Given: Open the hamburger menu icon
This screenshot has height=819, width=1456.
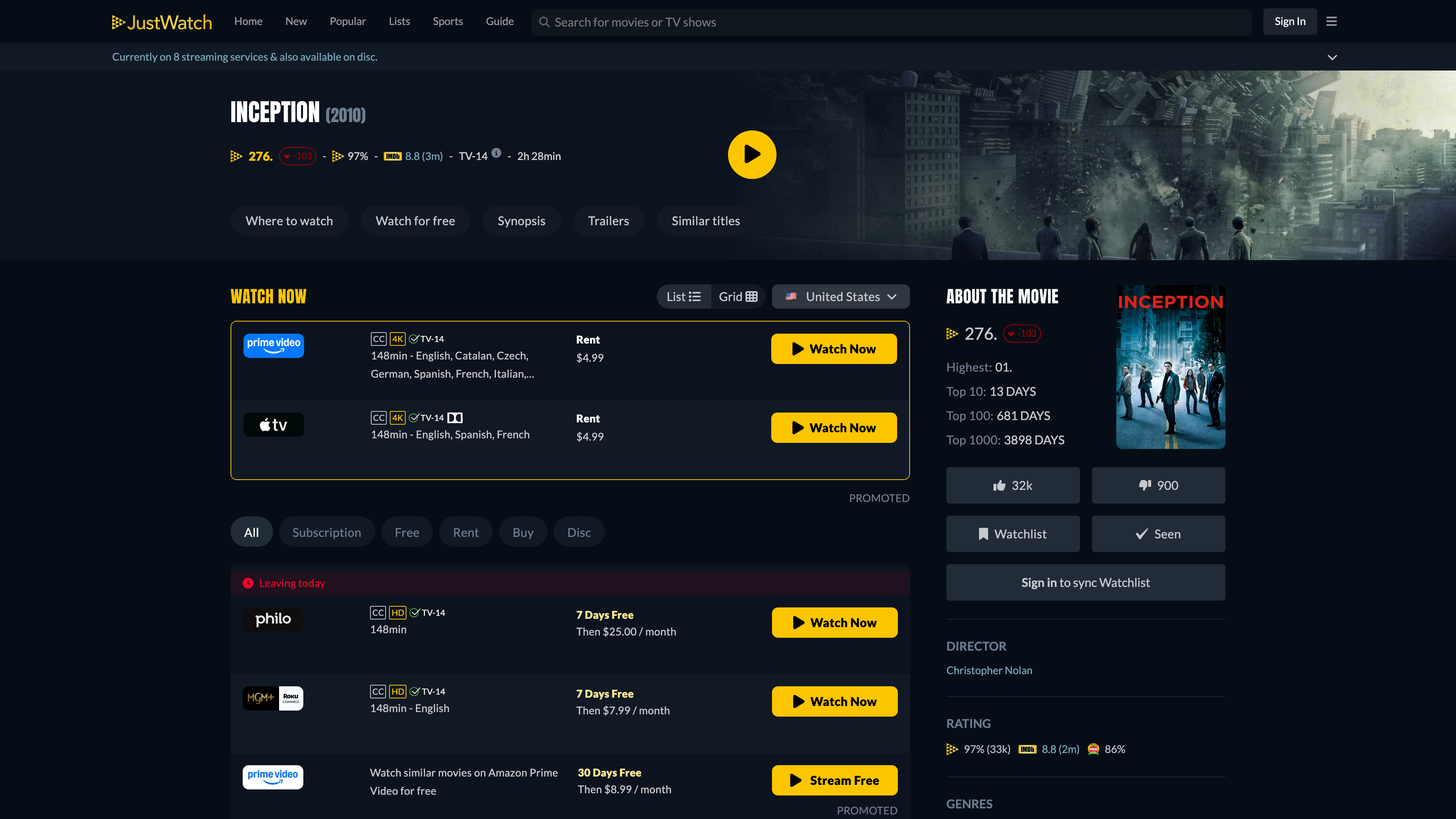Looking at the screenshot, I should (x=1332, y=22).
